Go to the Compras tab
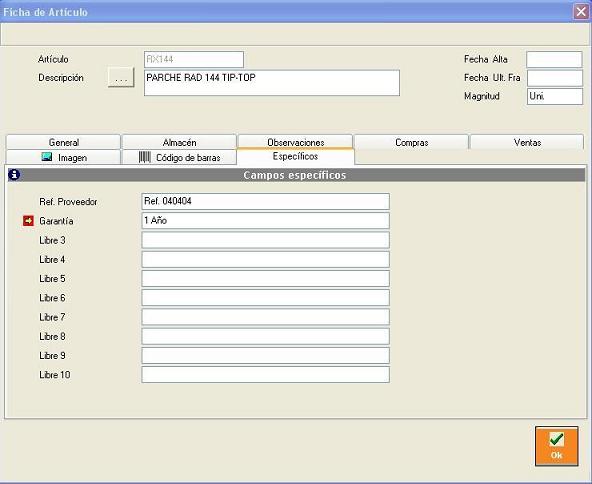 point(411,142)
